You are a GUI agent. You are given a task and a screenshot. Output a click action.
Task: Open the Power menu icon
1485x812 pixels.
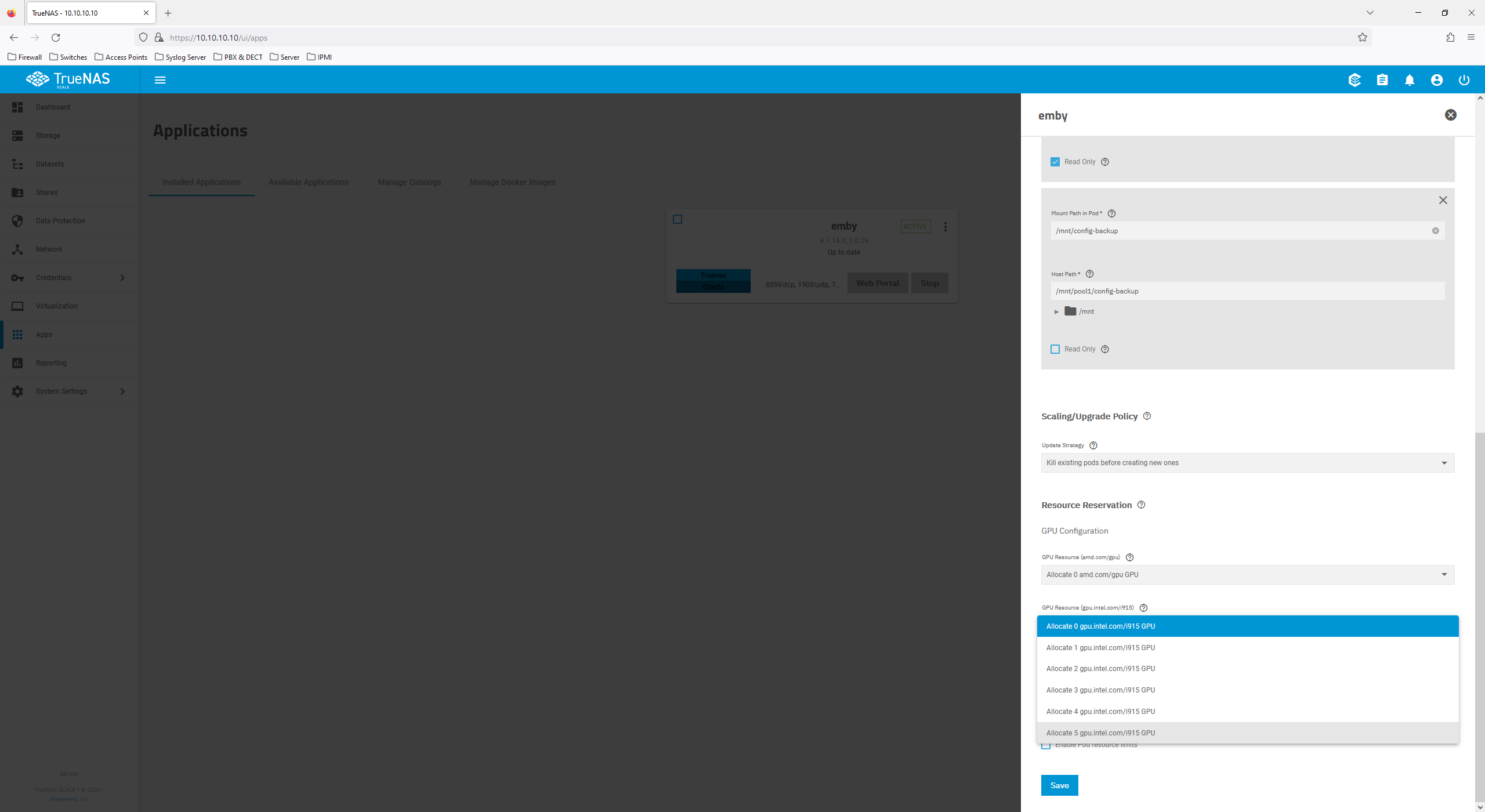1464,80
